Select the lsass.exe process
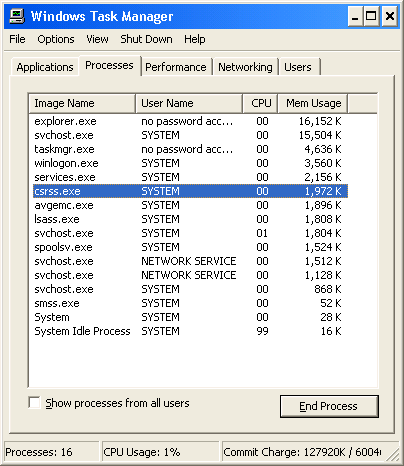This screenshot has height=466, width=404. pyautogui.click(x=190, y=219)
